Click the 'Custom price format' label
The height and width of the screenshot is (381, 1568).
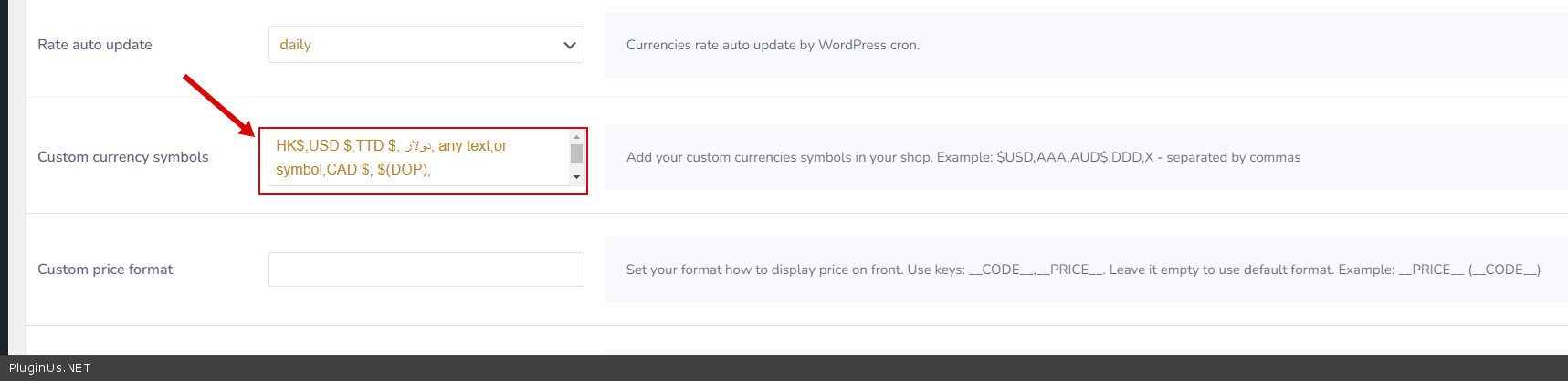[x=105, y=270]
